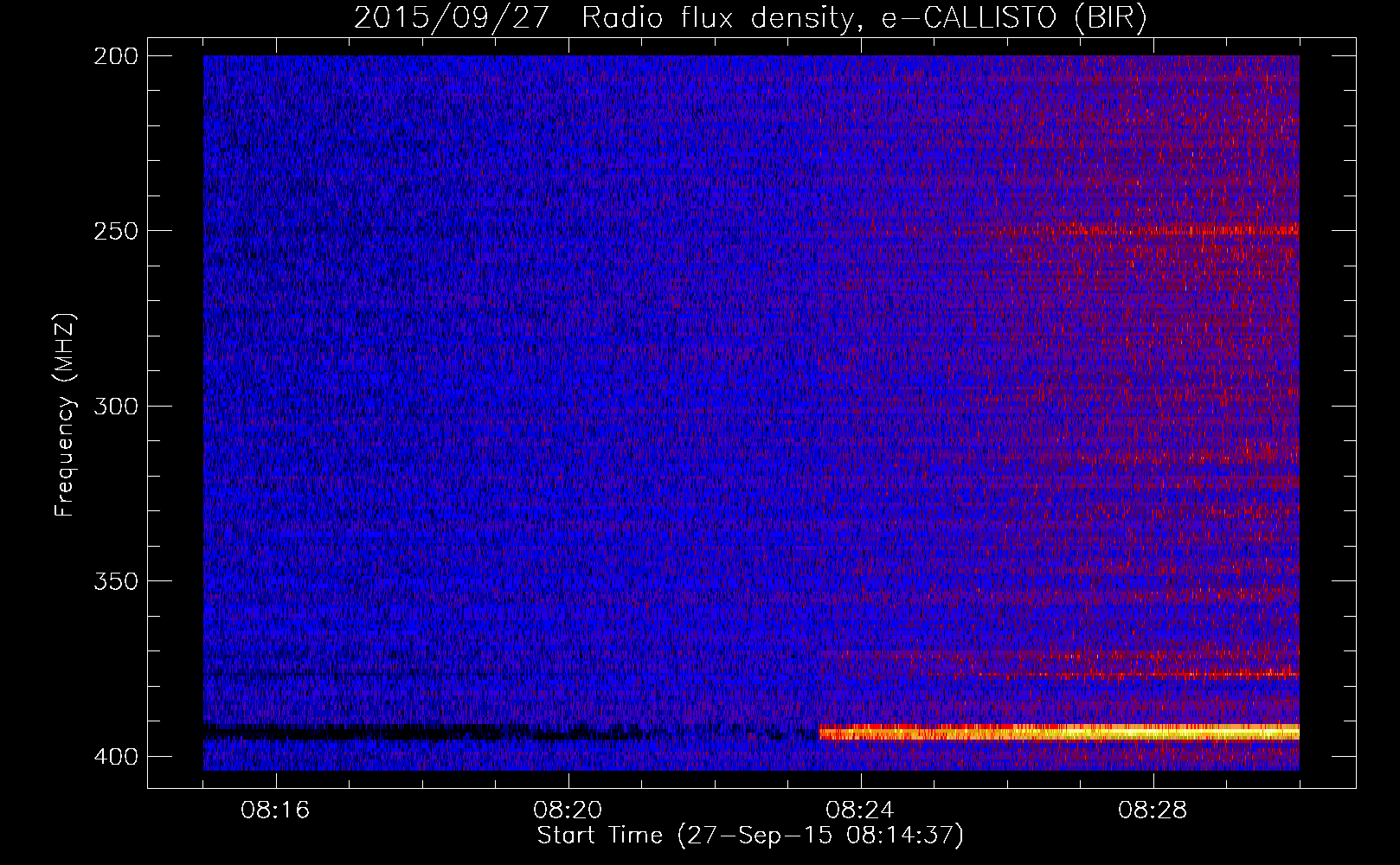The width and height of the screenshot is (1400, 865).
Task: Click the 350 frequency tick label
Action: 115,580
